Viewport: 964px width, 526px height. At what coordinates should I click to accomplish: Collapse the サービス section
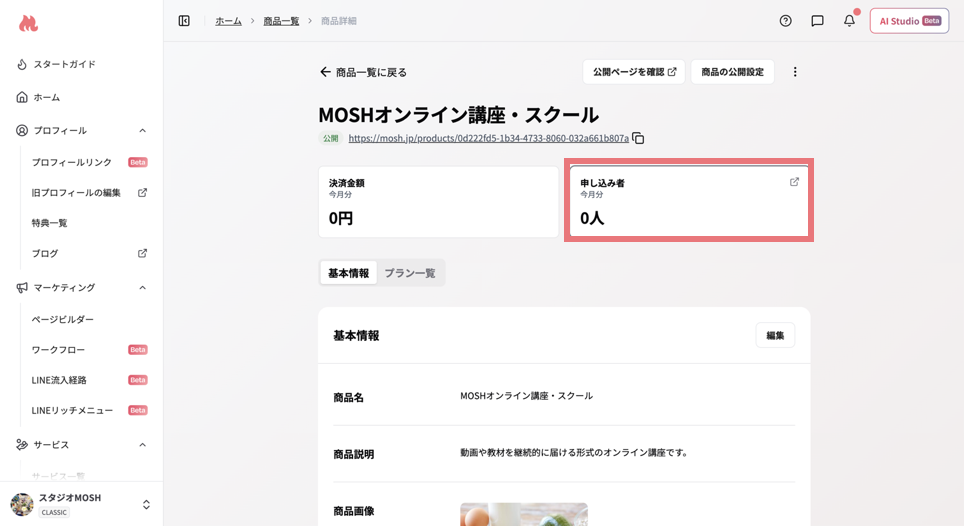(x=142, y=445)
